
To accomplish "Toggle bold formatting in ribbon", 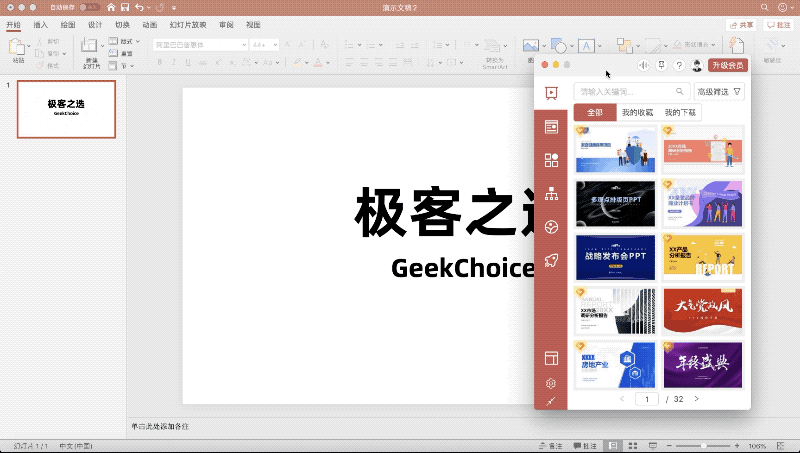I will coord(160,62).
